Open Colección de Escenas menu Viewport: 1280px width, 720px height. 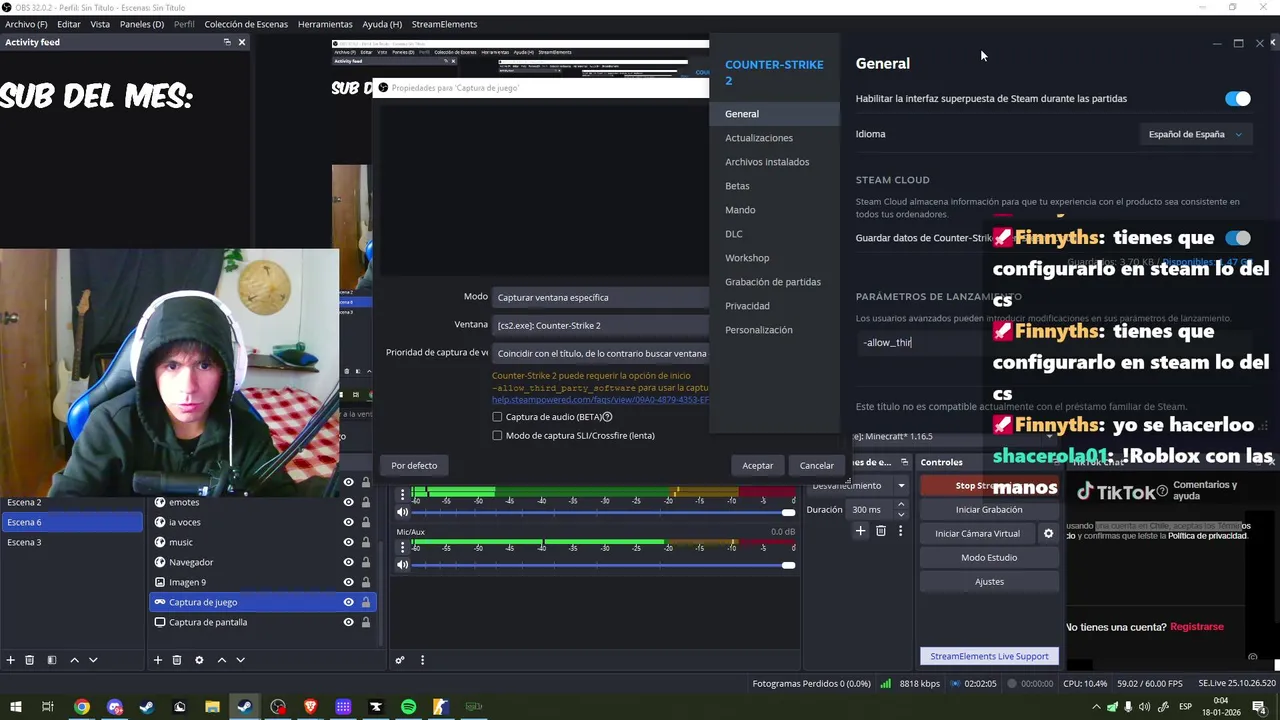(x=246, y=24)
